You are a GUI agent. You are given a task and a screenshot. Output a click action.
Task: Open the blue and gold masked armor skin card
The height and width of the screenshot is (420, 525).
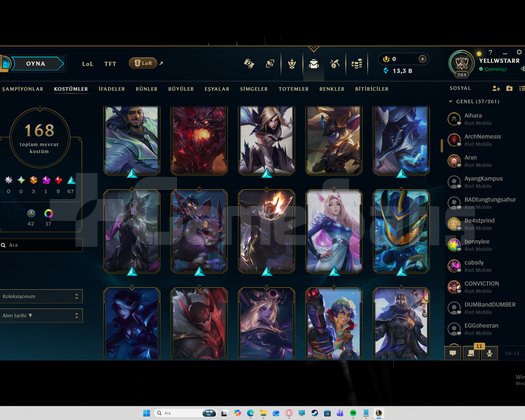pyautogui.click(x=401, y=231)
